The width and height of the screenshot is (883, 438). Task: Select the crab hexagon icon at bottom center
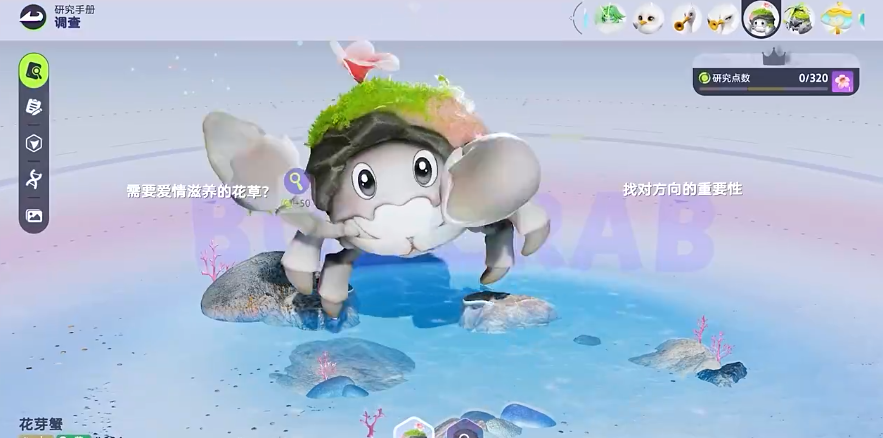pos(414,429)
